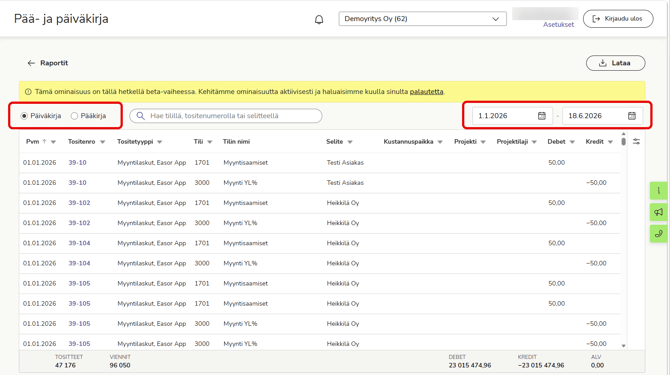Screen dimensions: 670x375
Task: Open start date calendar picker
Action: (541, 116)
